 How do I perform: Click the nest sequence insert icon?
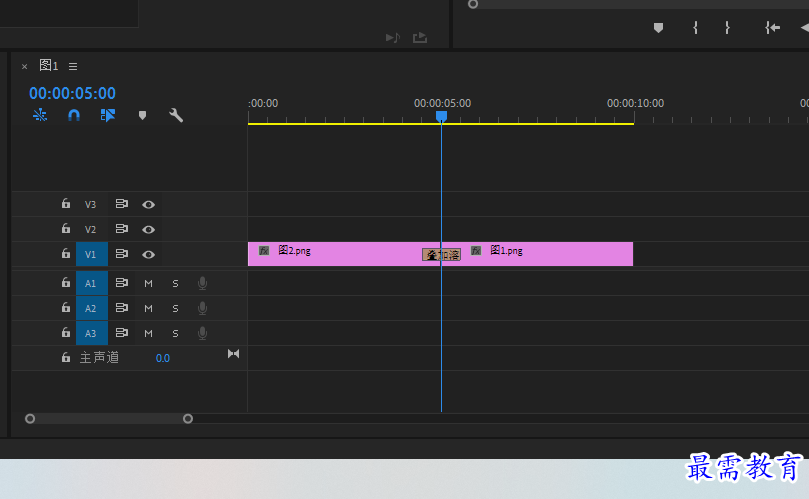pyautogui.click(x=40, y=115)
